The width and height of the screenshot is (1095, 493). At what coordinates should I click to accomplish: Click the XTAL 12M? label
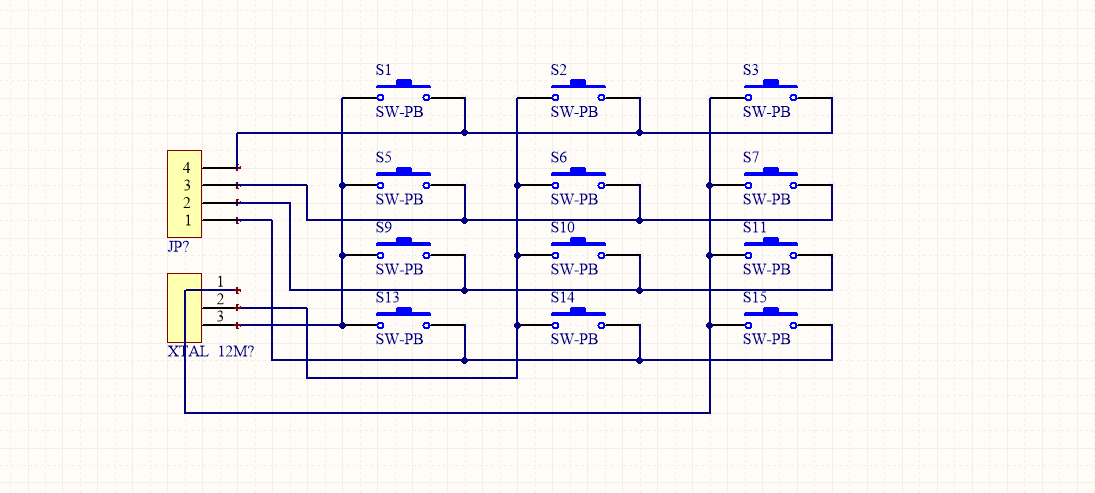coord(210,351)
